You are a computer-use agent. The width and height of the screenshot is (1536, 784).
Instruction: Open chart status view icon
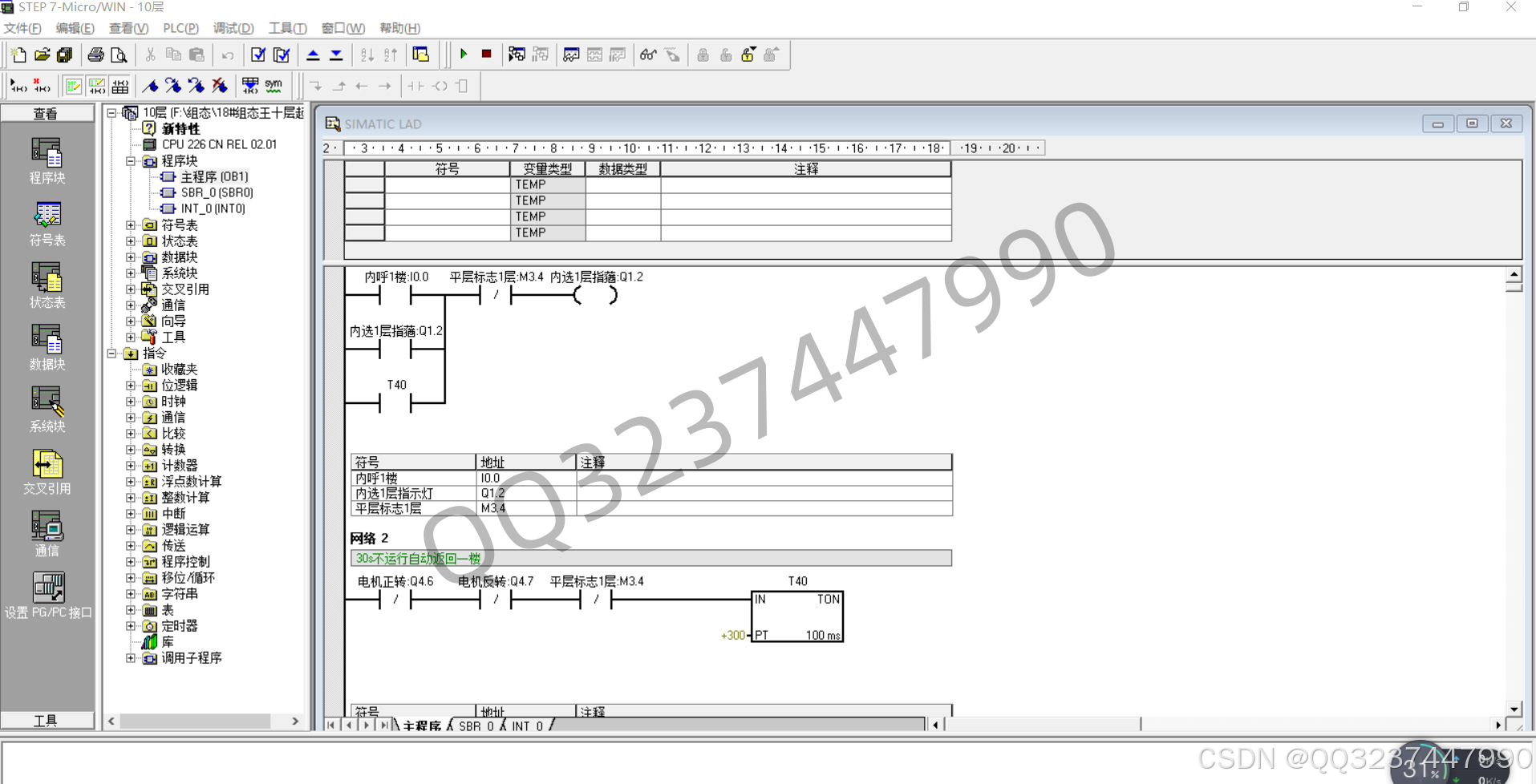[x=571, y=55]
